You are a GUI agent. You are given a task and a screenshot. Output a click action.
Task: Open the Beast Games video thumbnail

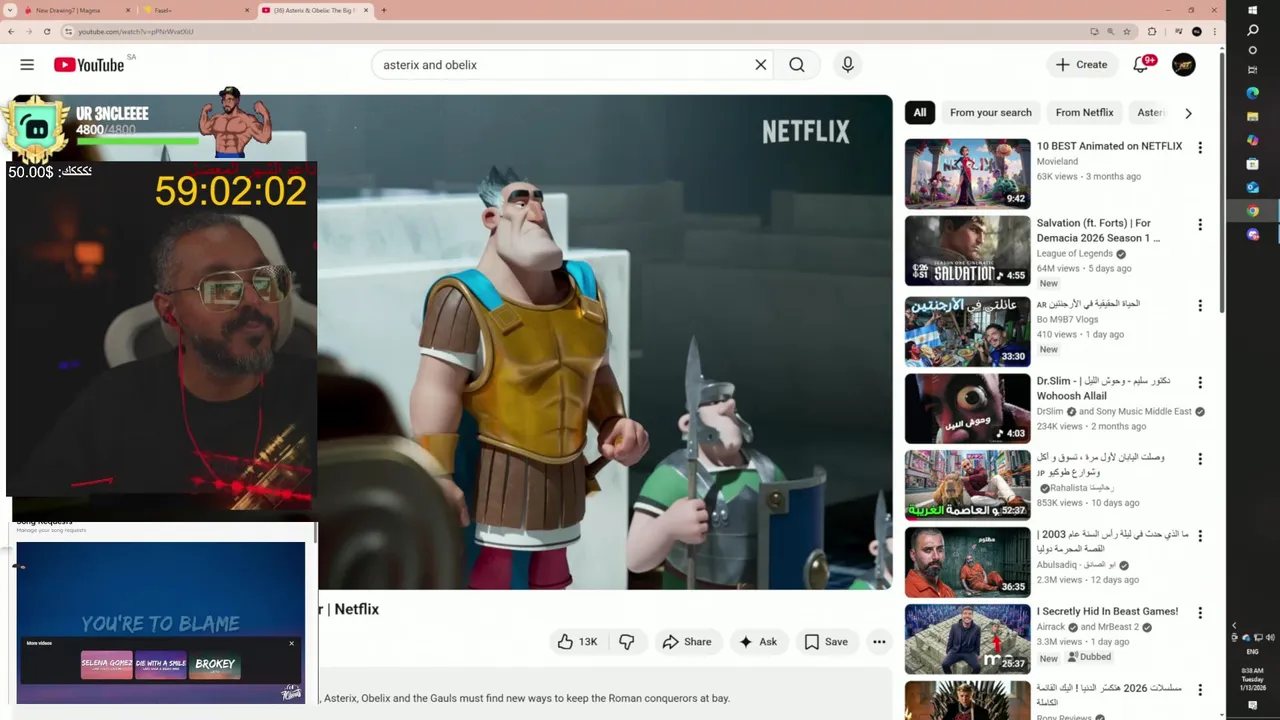click(967, 639)
